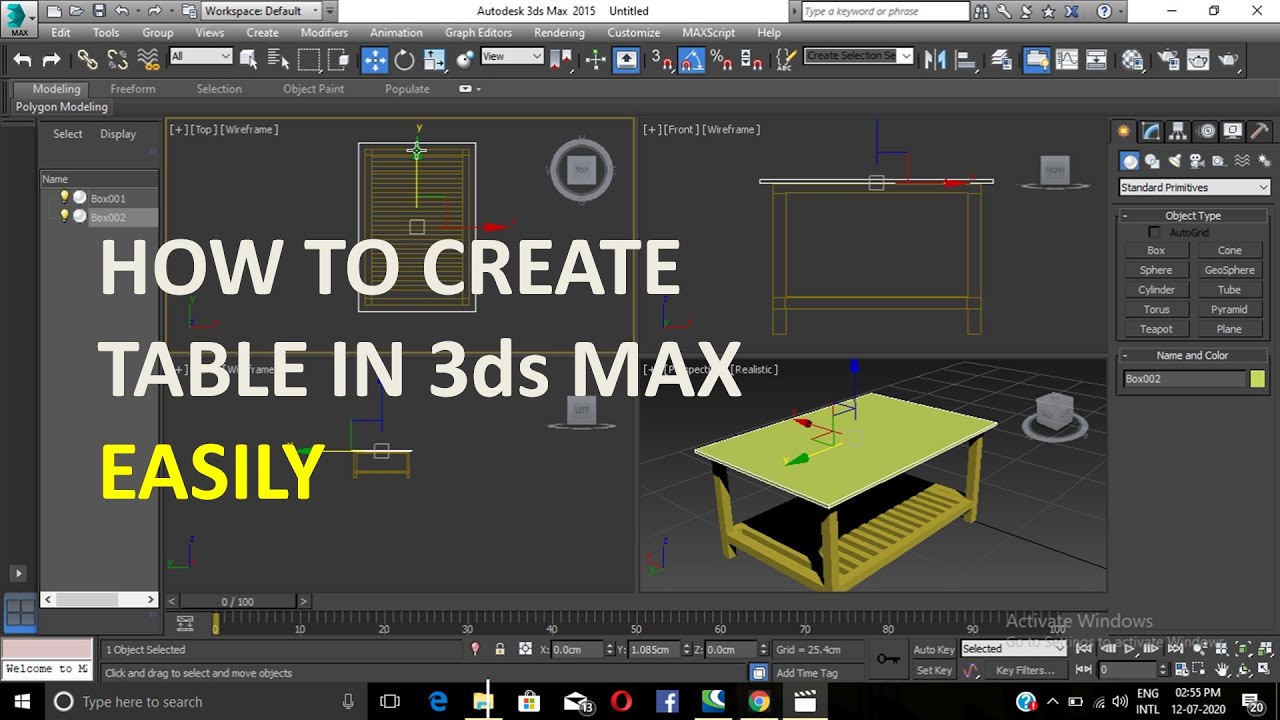Toggle Percent Snap in toolbar
Image resolution: width=1280 pixels, height=720 pixels.
[721, 60]
